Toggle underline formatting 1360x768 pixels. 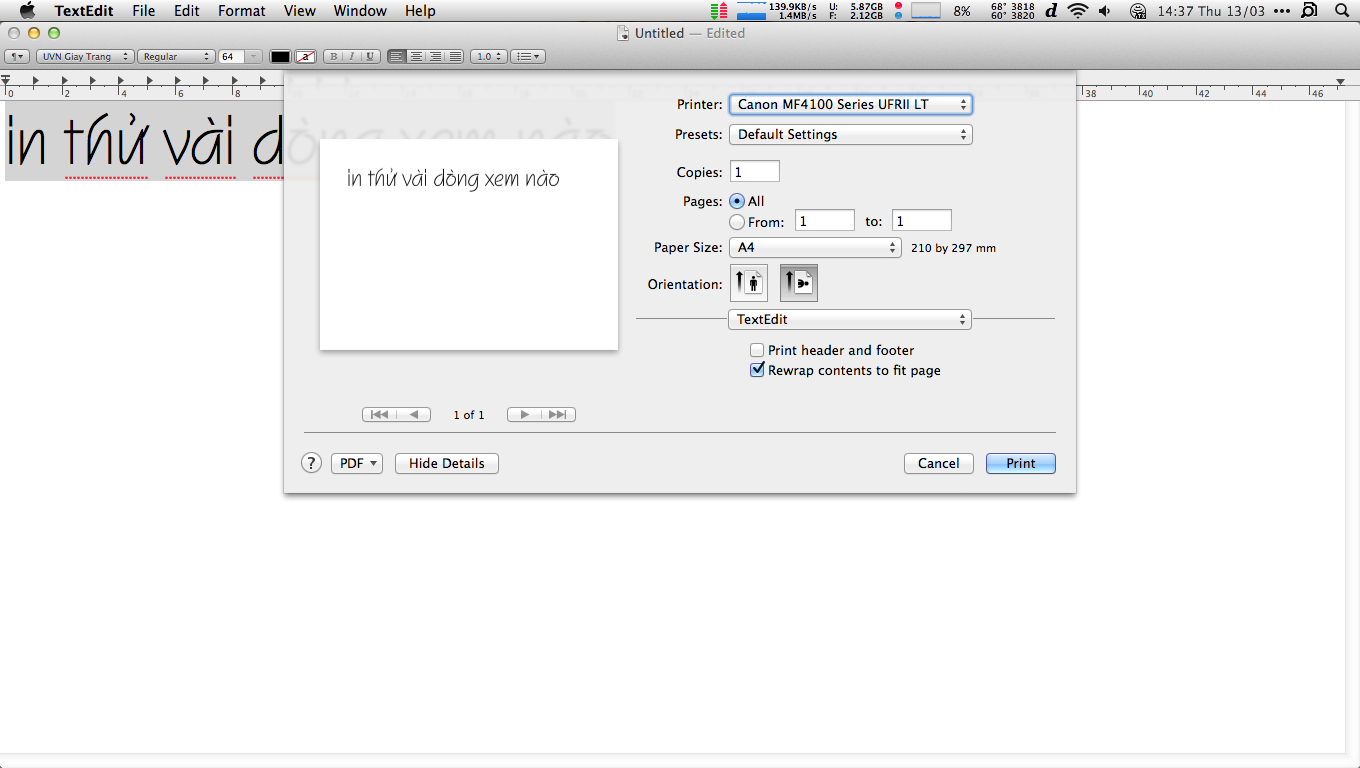[371, 57]
